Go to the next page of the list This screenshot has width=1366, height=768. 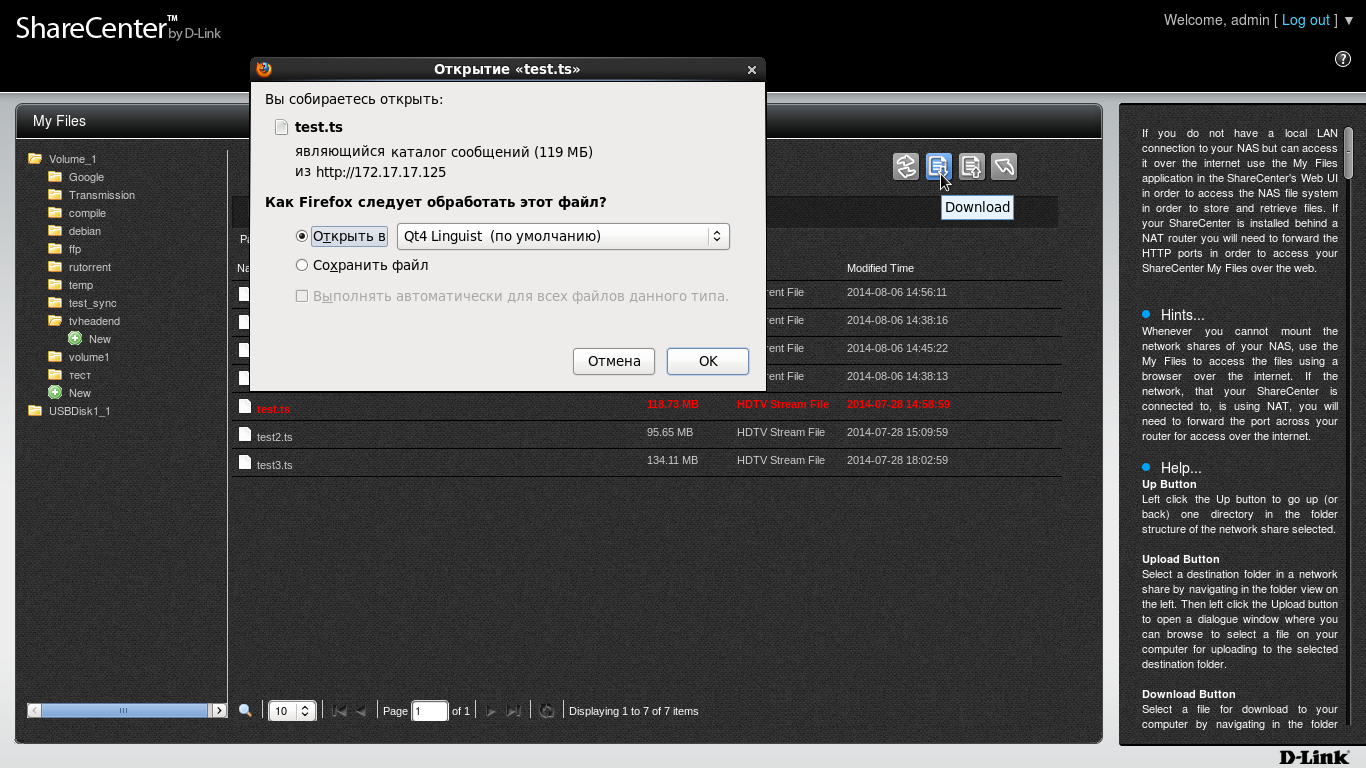click(x=491, y=711)
